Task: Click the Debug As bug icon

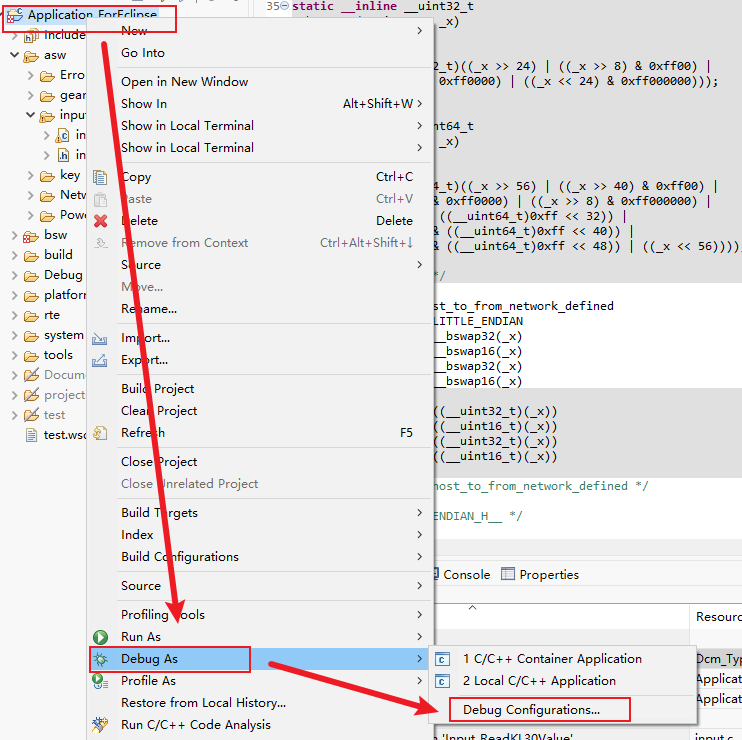Action: pos(100,659)
